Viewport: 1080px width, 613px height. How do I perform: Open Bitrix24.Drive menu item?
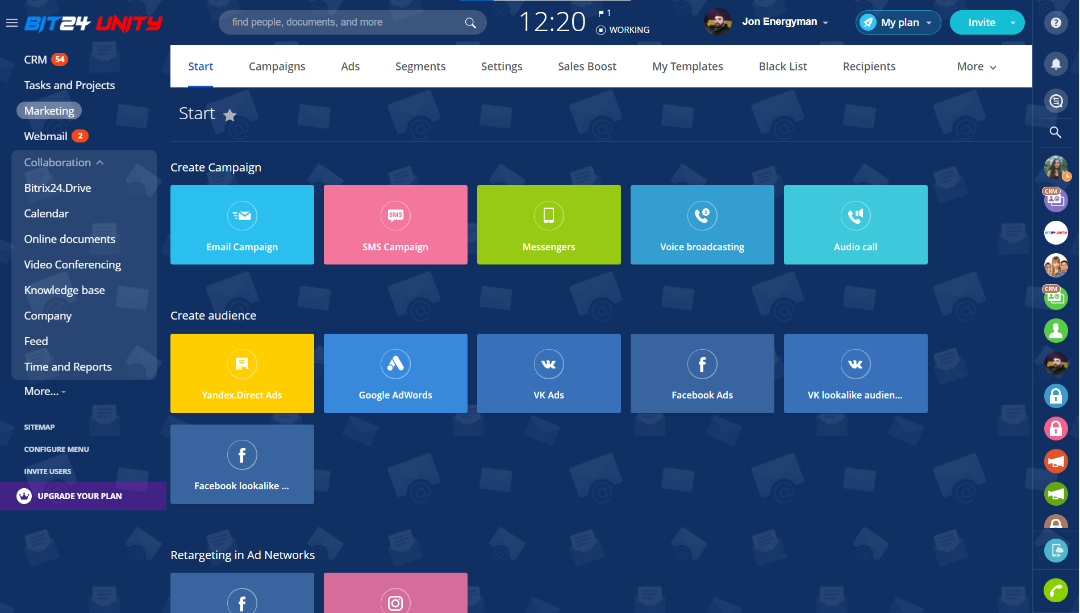pyautogui.click(x=57, y=188)
